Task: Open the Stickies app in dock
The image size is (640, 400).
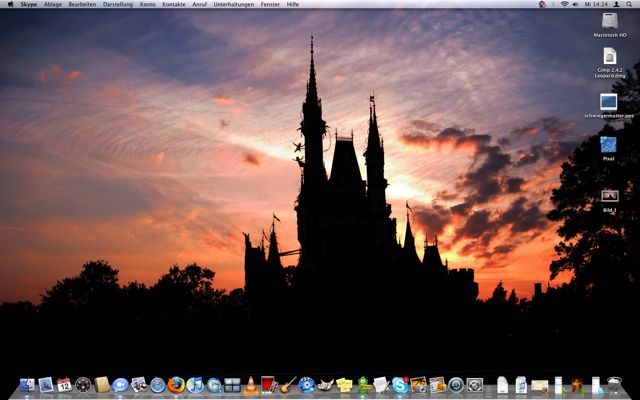Action: (344, 385)
